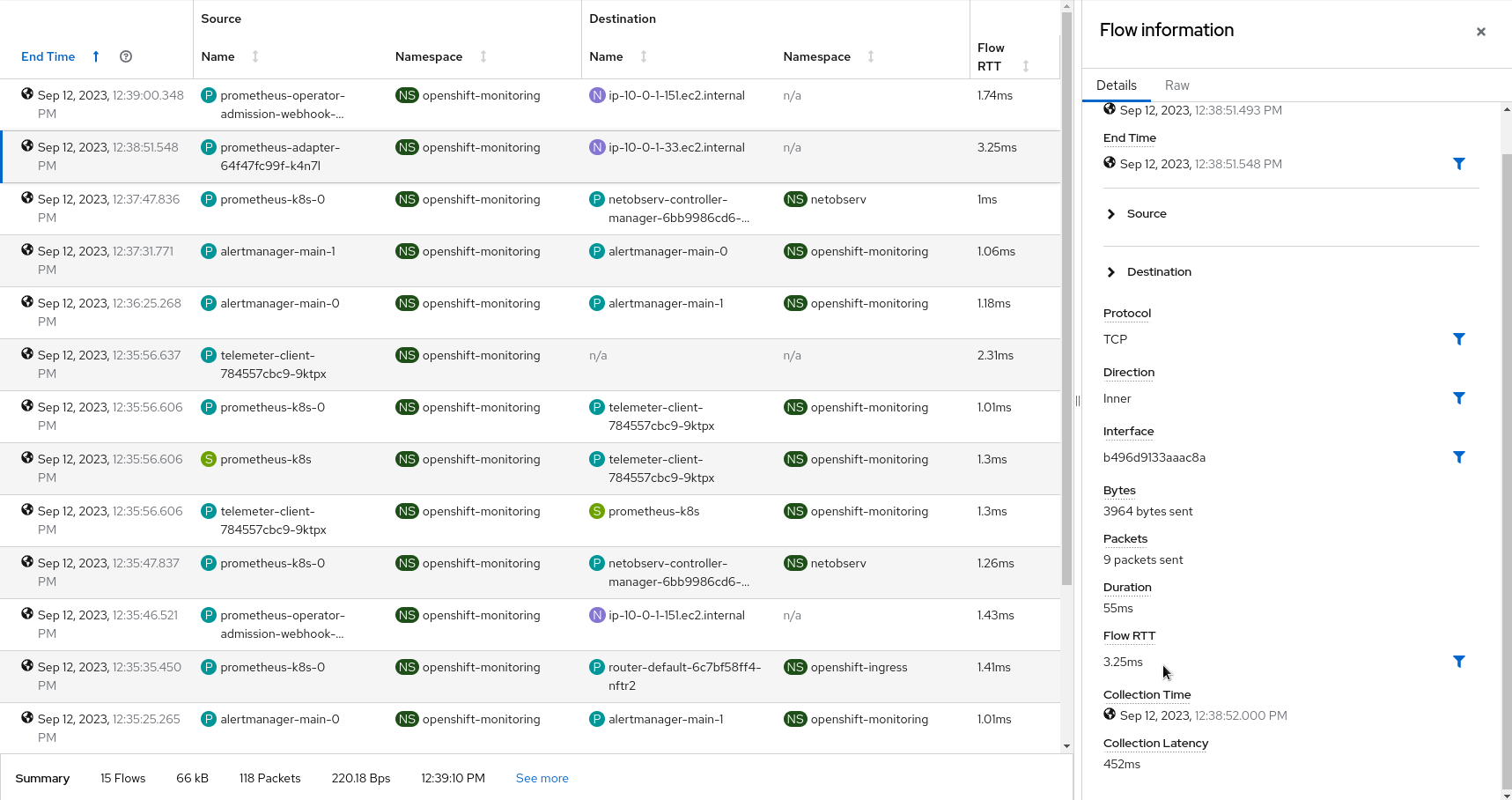
Task: Click 118 Packets summary entry
Action: (x=270, y=778)
